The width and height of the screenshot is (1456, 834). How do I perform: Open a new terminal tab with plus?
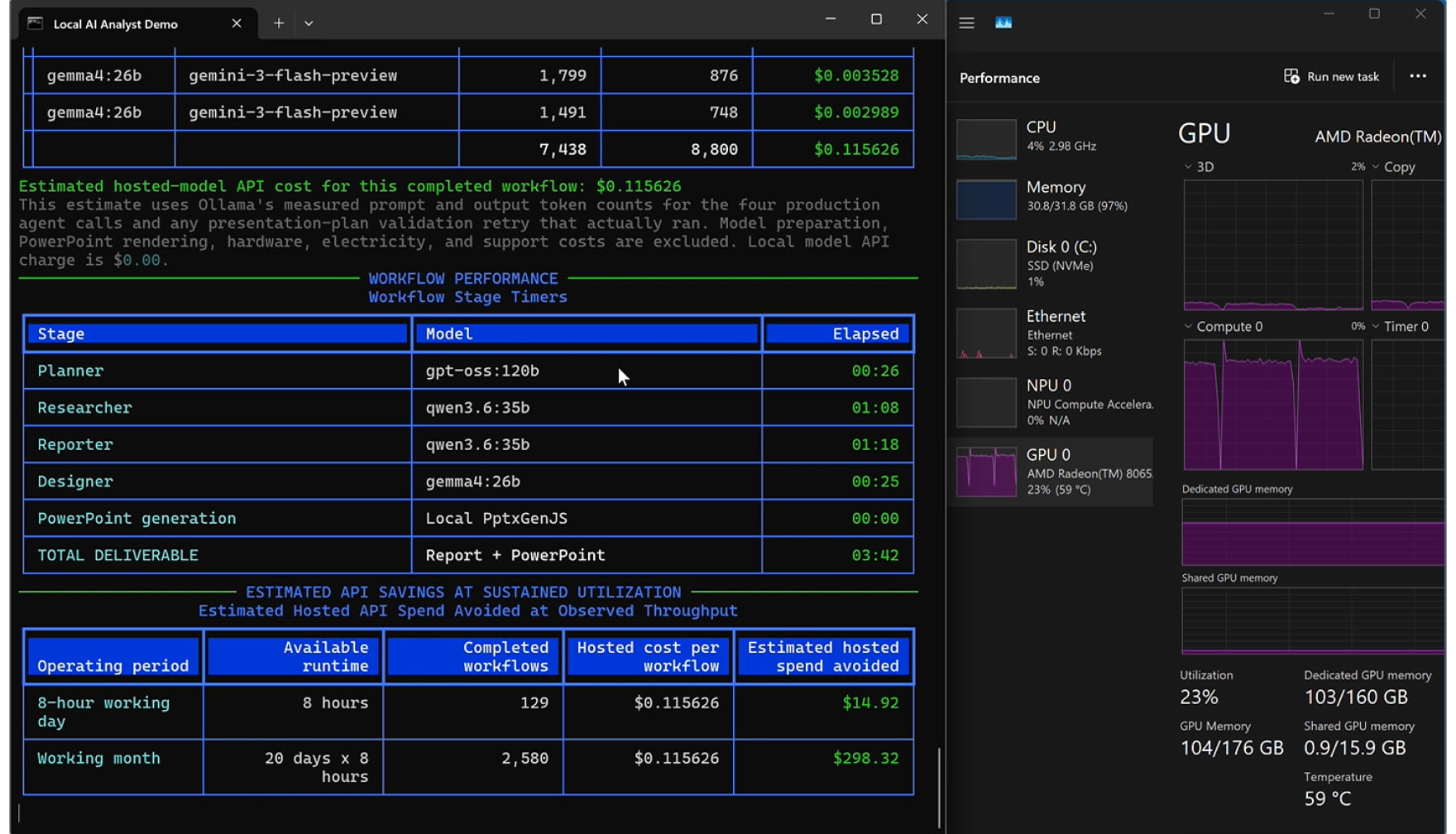(279, 23)
